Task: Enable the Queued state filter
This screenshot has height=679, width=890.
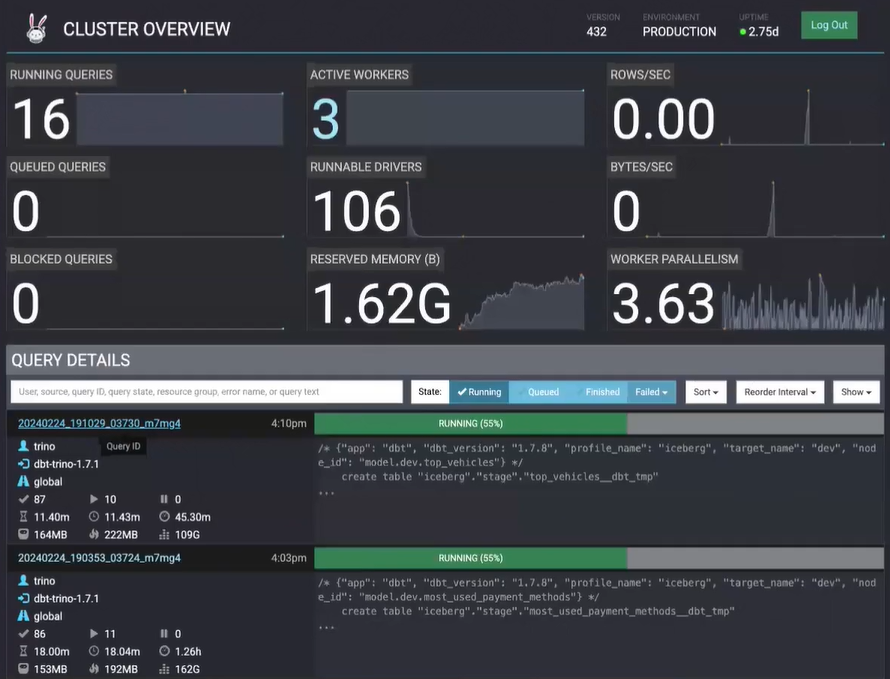Action: click(x=542, y=392)
